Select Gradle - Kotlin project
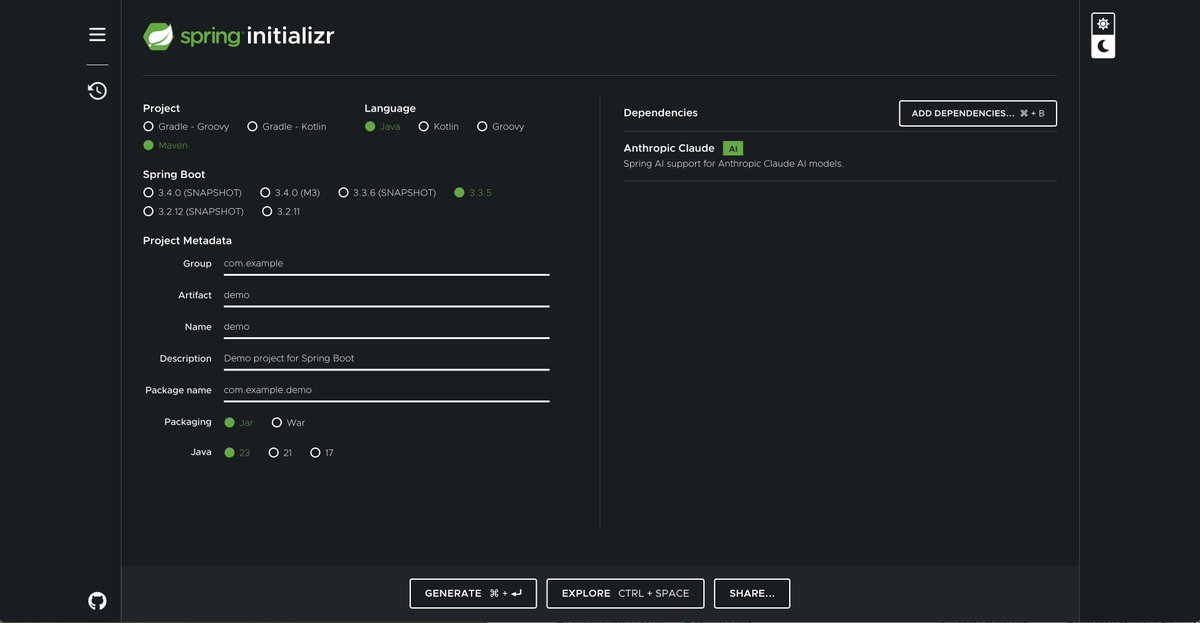The width and height of the screenshot is (1200, 623). 287,127
